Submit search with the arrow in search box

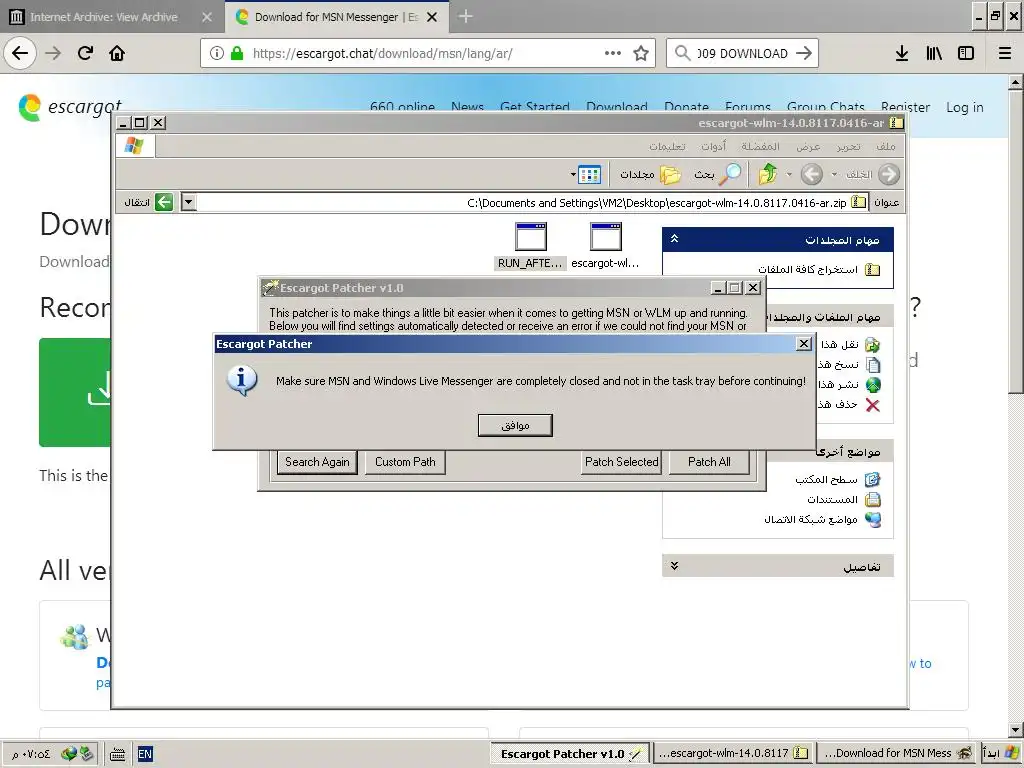(804, 53)
